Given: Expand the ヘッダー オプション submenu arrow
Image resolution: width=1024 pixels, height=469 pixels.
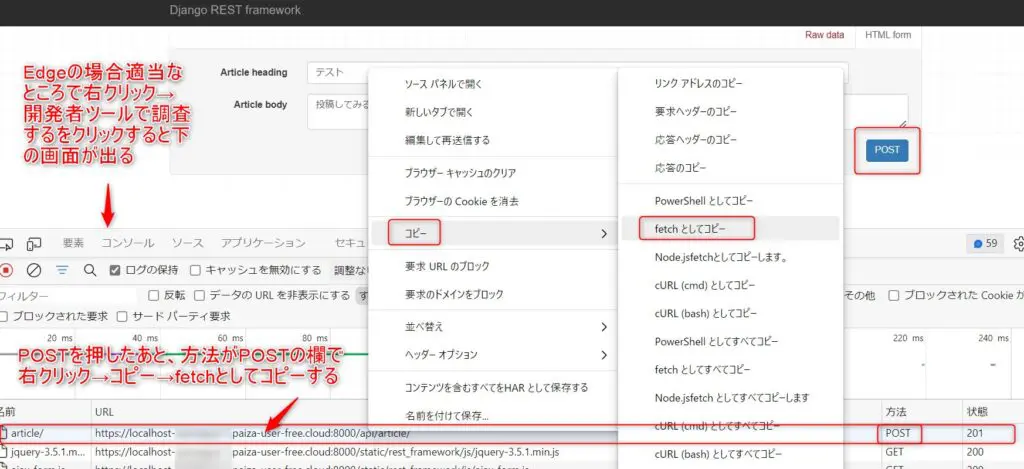Looking at the screenshot, I should [603, 355].
